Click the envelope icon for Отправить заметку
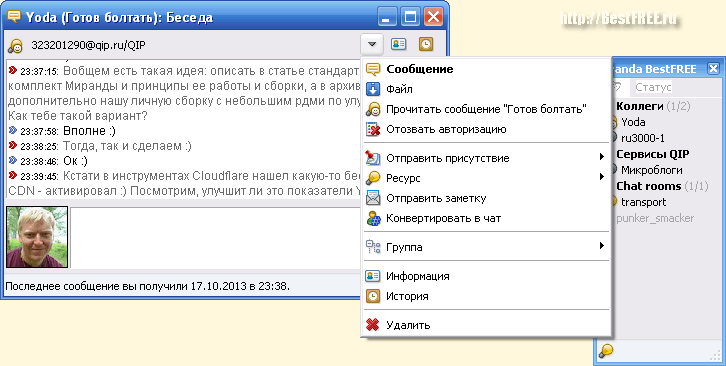Screen dimensions: 726x366 (x=373, y=198)
